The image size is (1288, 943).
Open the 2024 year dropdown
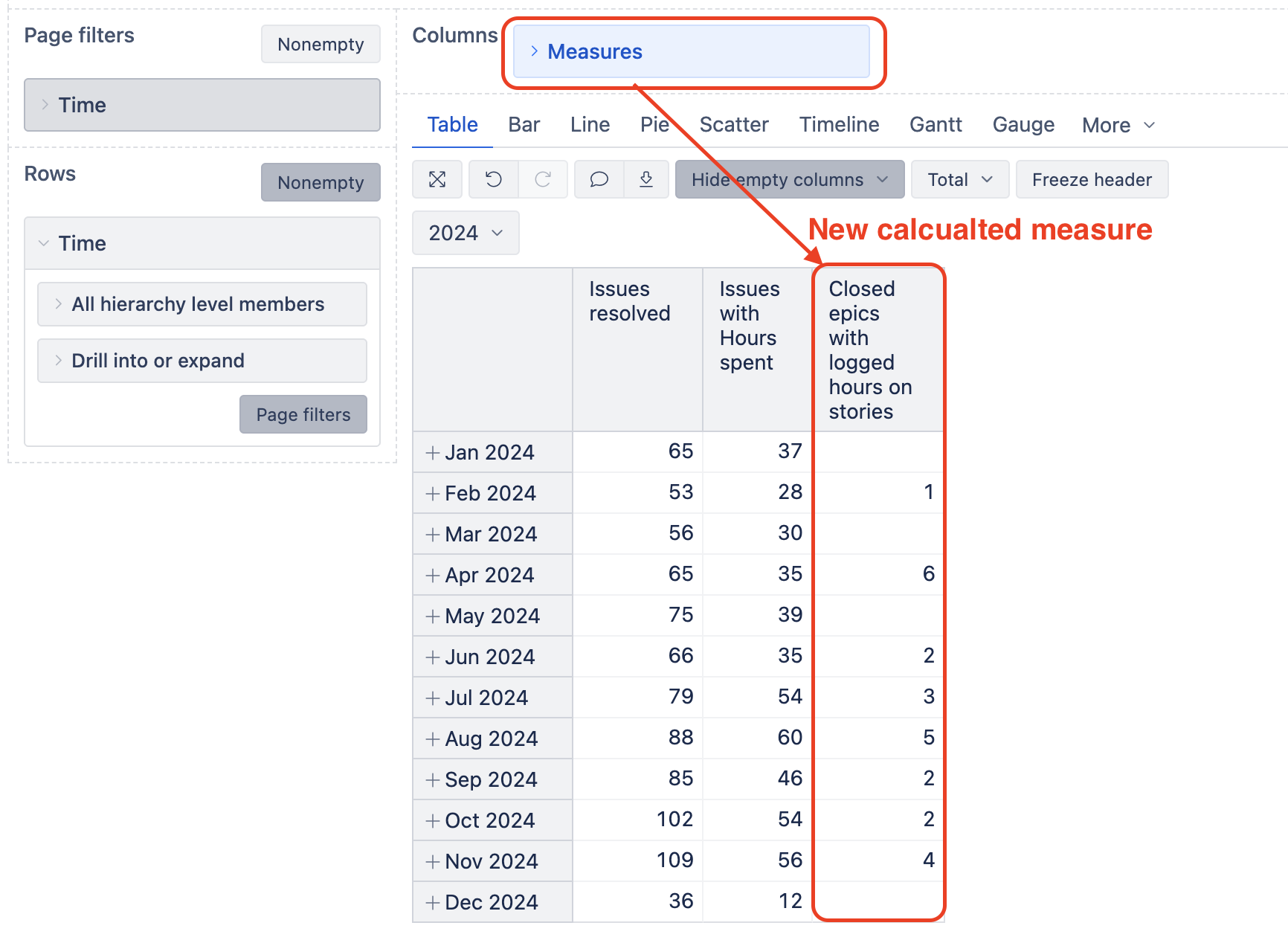[466, 233]
